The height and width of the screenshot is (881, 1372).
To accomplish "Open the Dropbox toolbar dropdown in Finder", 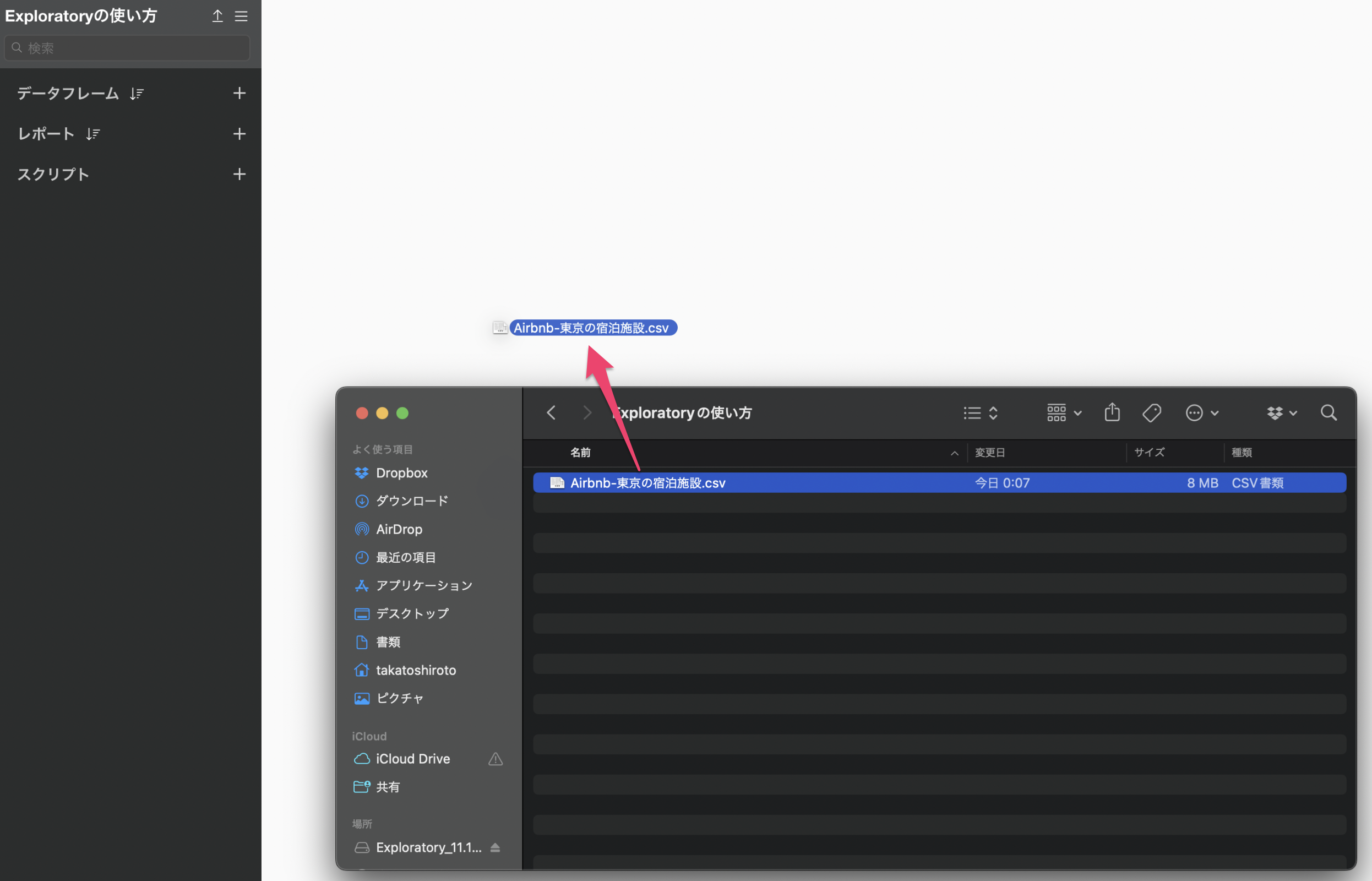I will 1282,413.
